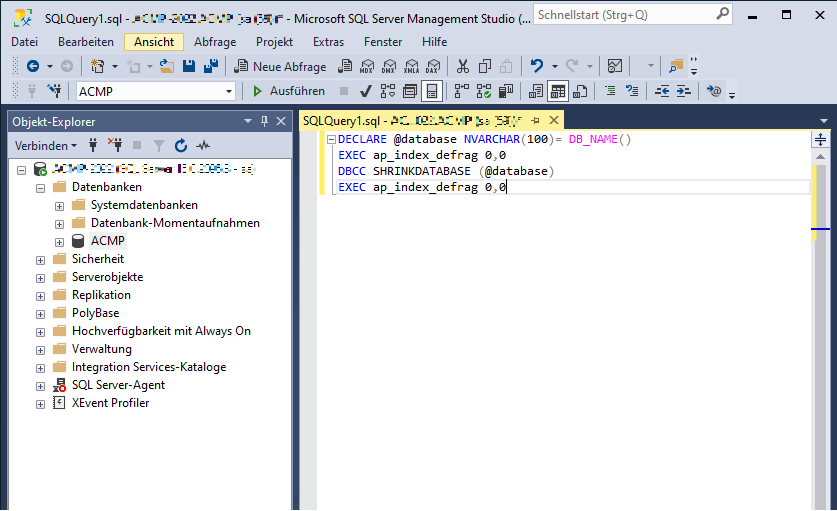Click the Open File folder icon

pos(167,66)
